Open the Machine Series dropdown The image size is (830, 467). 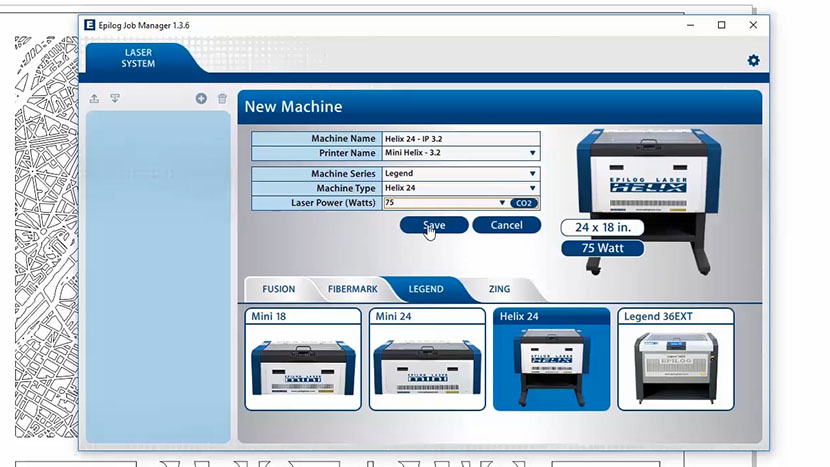[533, 174]
